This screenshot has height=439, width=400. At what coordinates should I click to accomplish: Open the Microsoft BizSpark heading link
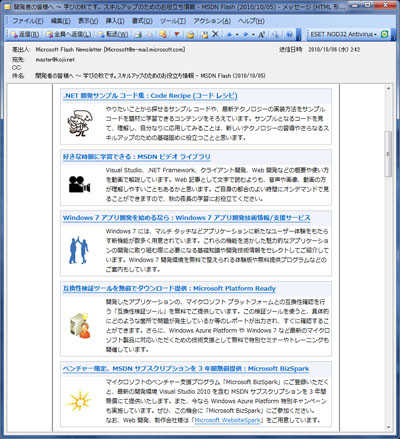coord(186,368)
